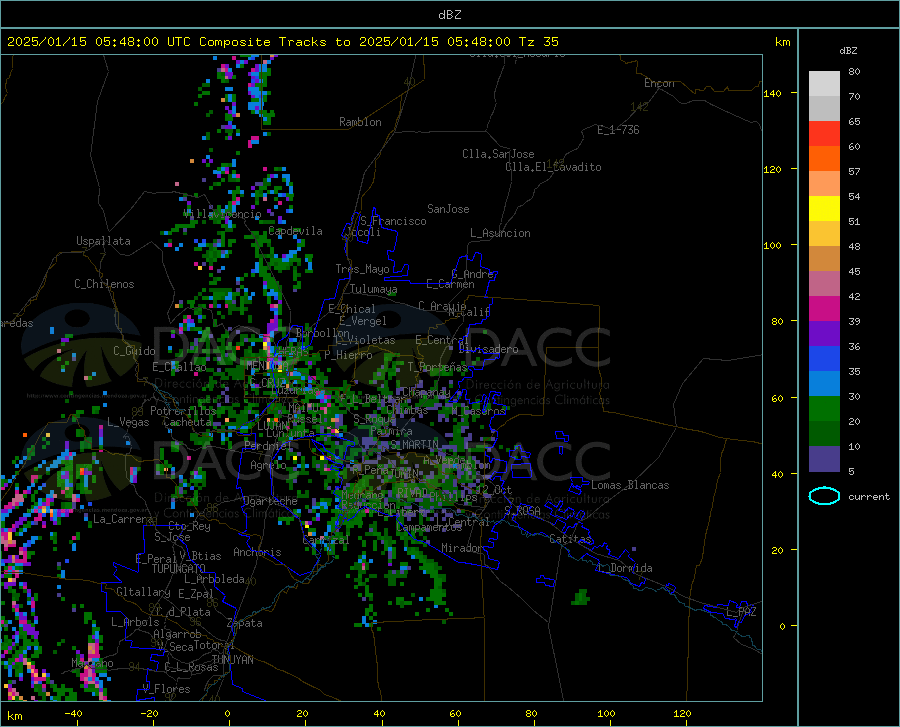Click the Encon label on map
The height and width of the screenshot is (727, 900).
coord(659,83)
